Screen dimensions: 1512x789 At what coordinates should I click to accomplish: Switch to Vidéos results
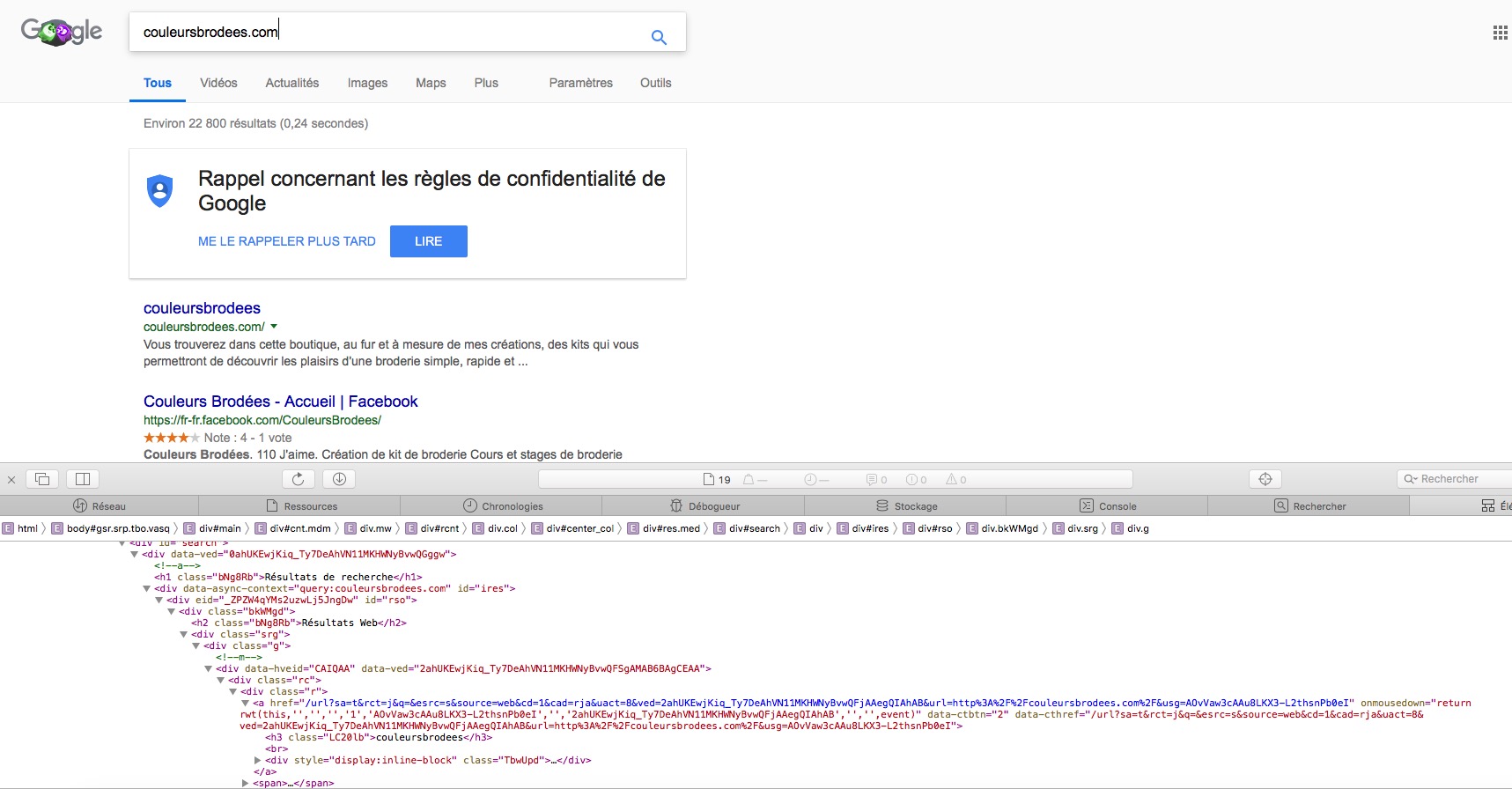click(218, 83)
